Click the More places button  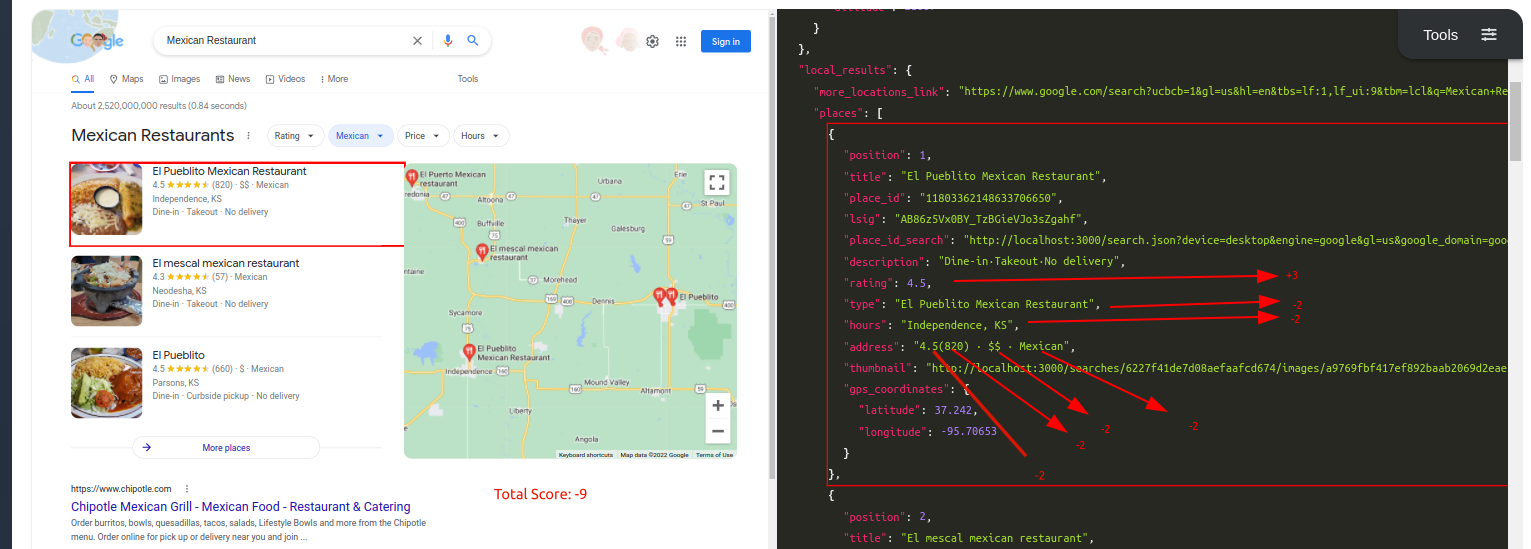(x=226, y=448)
